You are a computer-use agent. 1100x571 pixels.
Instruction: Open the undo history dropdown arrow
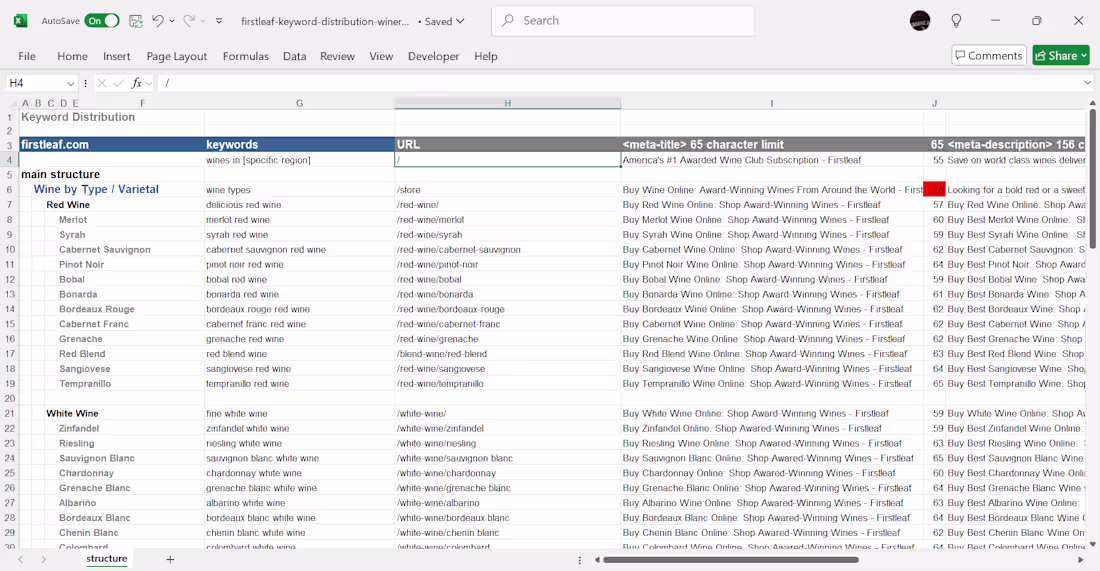172,21
